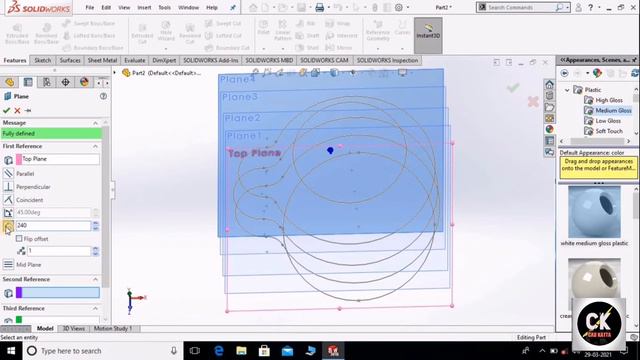The image size is (640, 360).
Task: Select the Parallel constraint icon
Action: (x=8, y=173)
